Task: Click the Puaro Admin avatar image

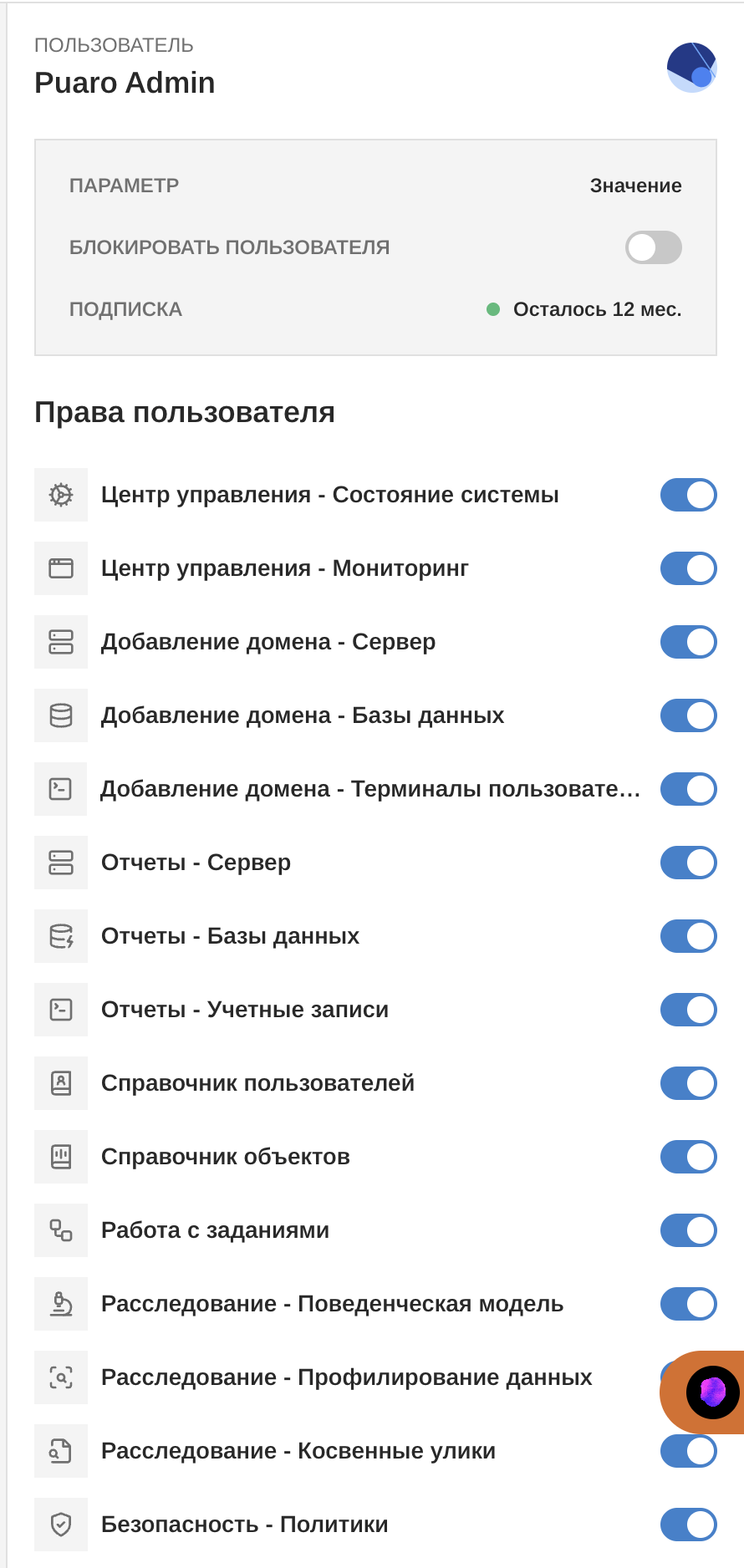Action: pos(691,67)
